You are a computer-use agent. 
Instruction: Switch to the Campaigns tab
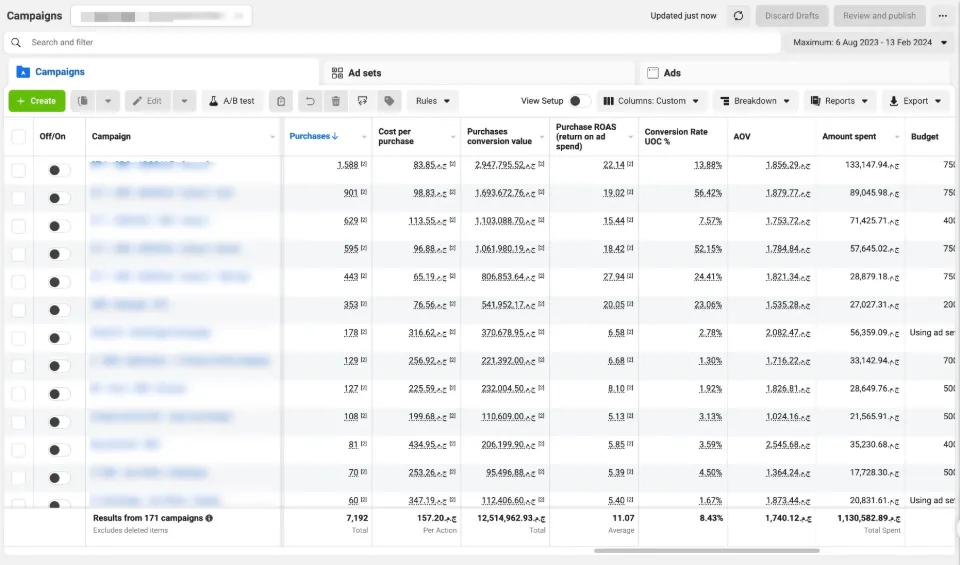point(164,72)
